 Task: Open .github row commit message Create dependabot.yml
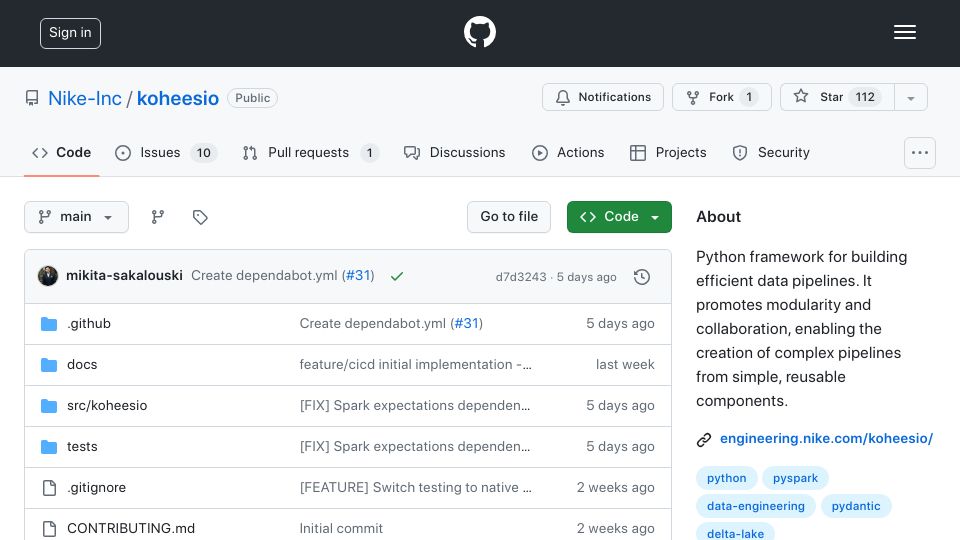point(373,323)
